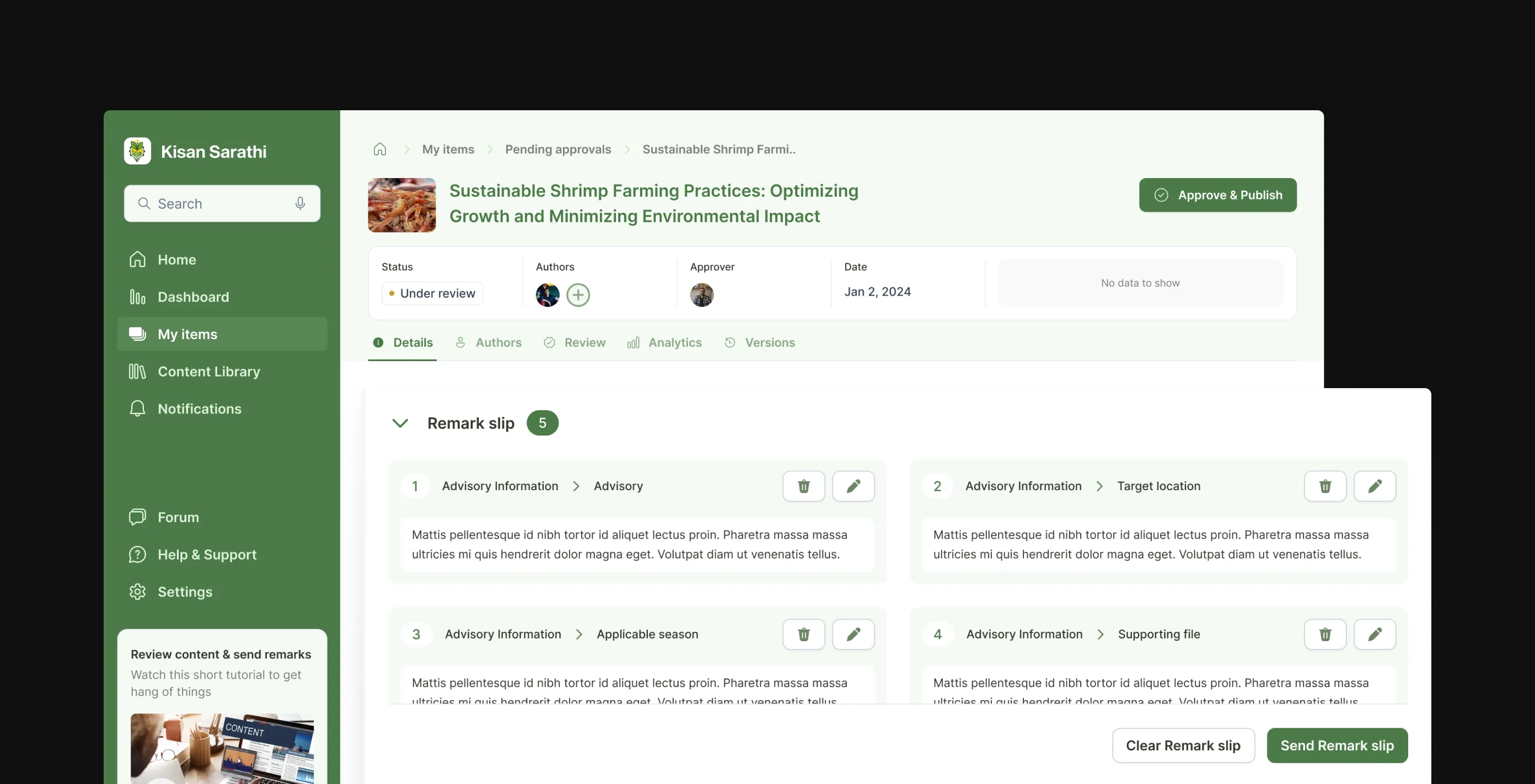
Task: Open Settings from the sidebar
Action: tap(222, 592)
